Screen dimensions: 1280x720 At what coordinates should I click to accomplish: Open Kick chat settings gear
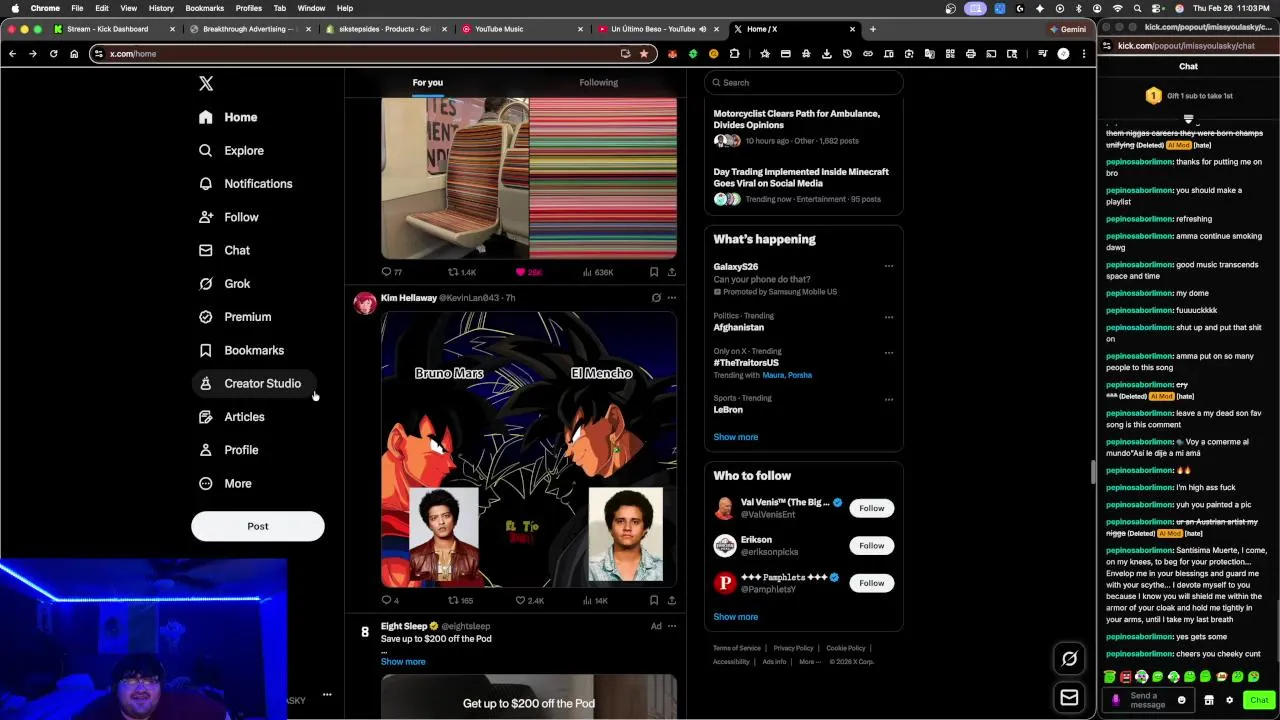1229,700
